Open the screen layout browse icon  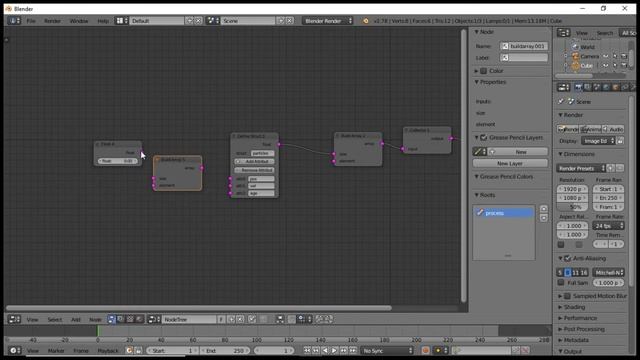pyautogui.click(x=122, y=20)
